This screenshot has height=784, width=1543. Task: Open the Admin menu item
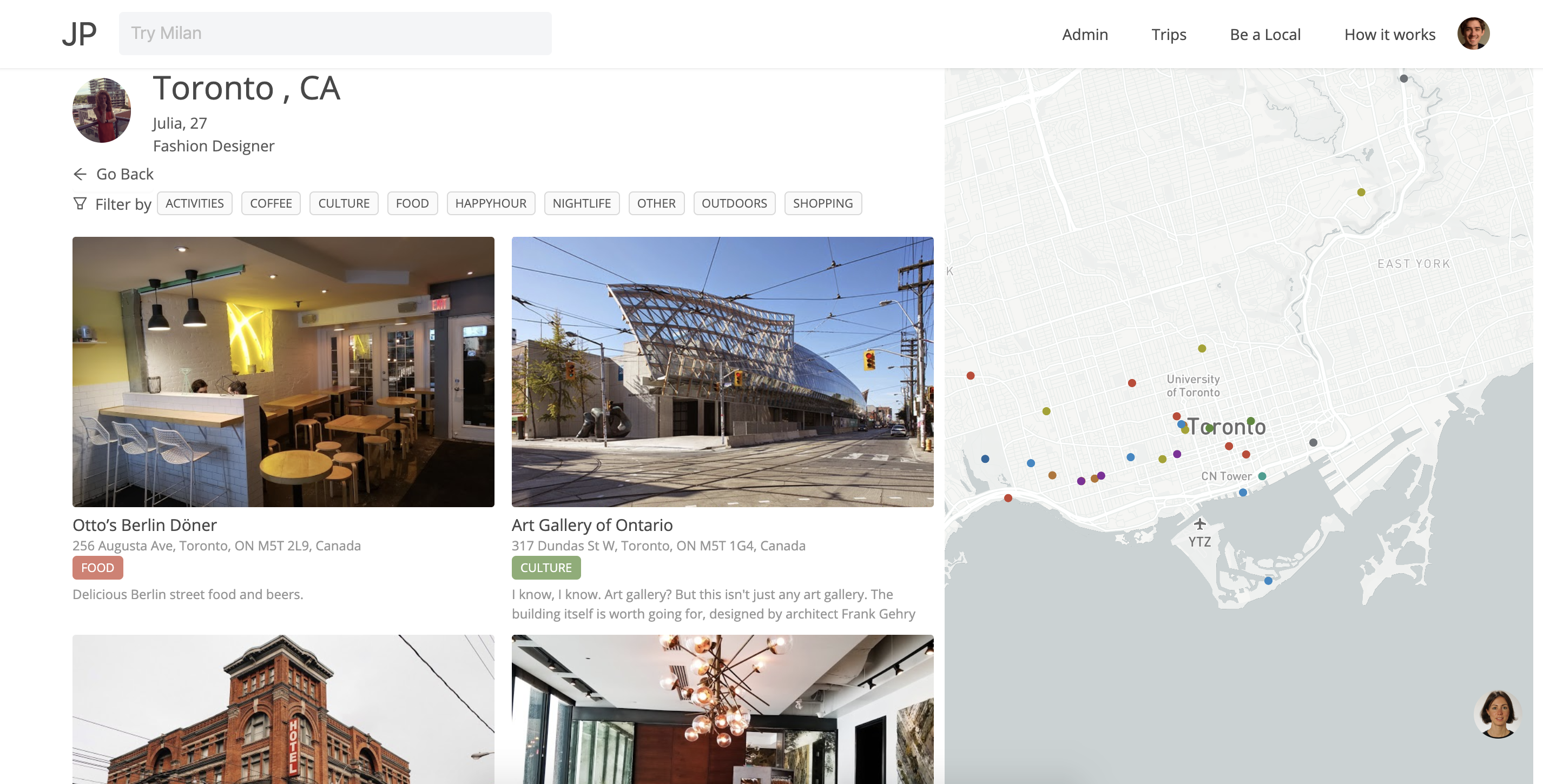(1085, 34)
